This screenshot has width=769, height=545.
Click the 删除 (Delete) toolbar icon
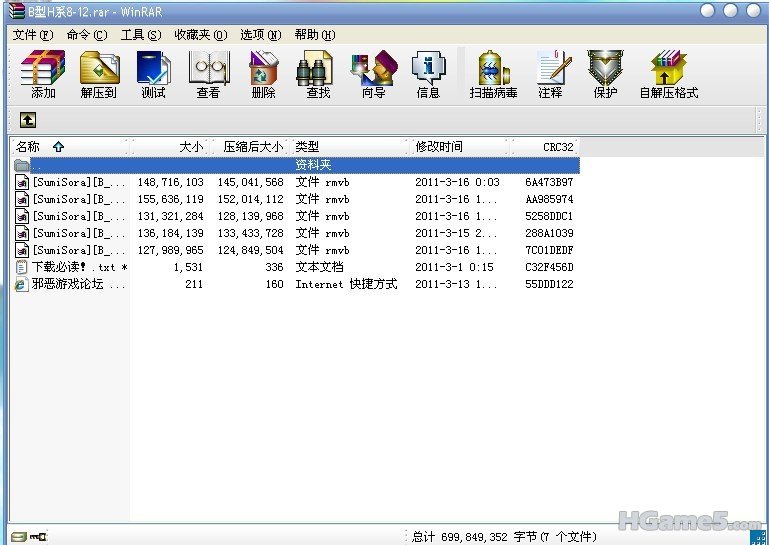263,74
